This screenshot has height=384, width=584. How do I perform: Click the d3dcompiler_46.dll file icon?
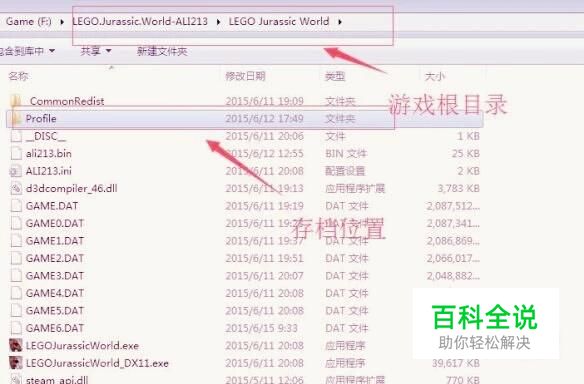click(x=16, y=188)
